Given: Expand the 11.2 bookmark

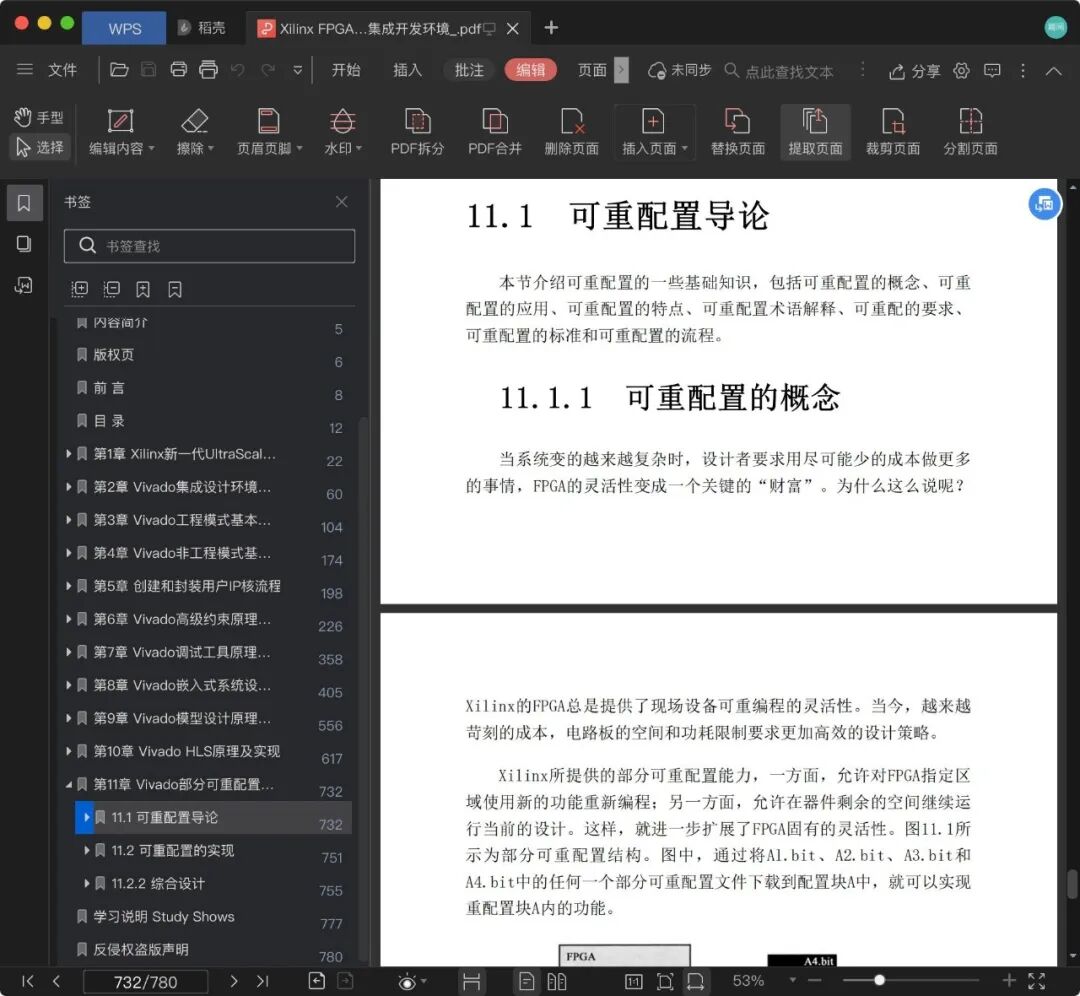Looking at the screenshot, I should [x=87, y=851].
